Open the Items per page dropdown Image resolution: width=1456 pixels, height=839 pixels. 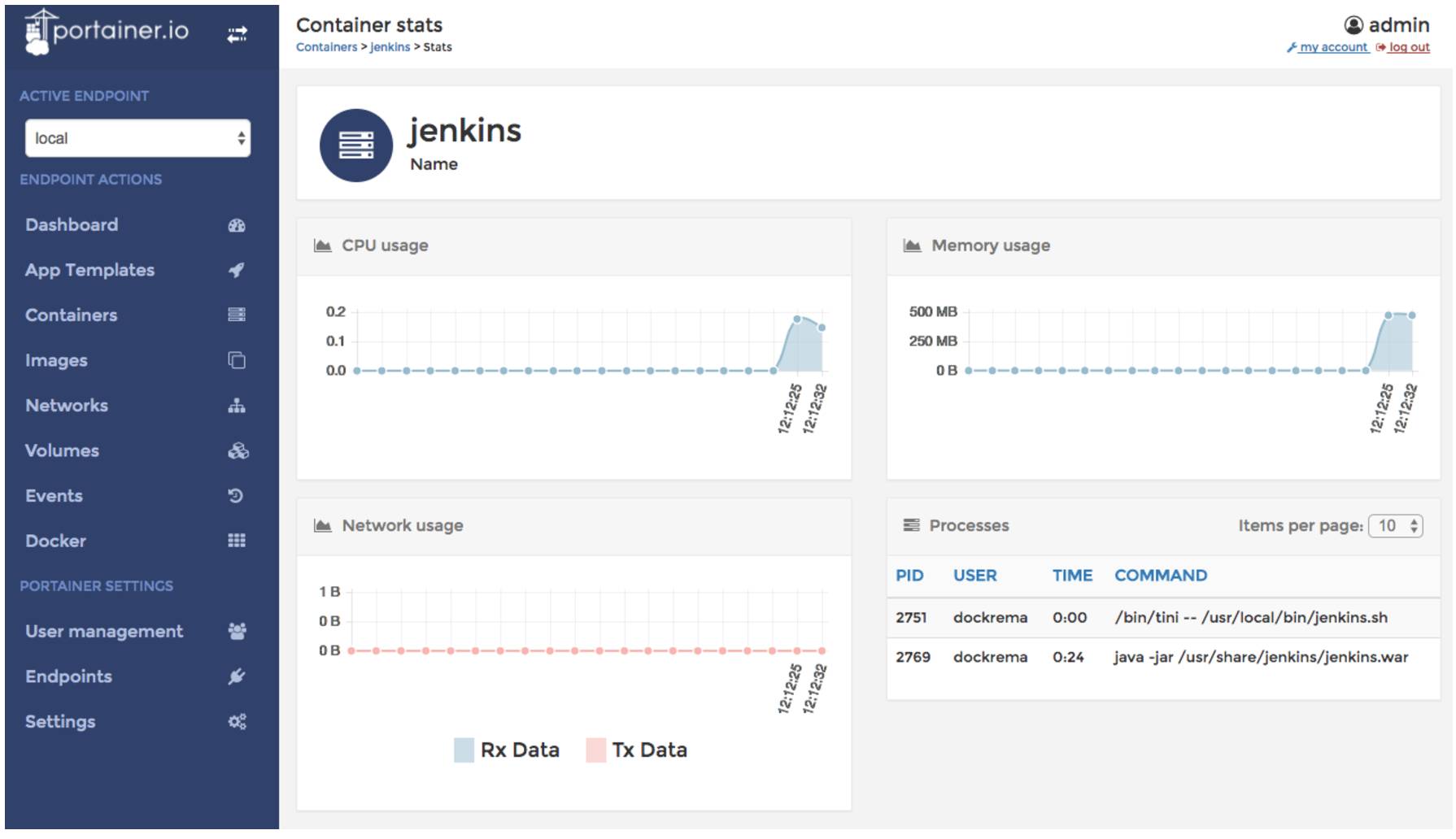pos(1396,526)
